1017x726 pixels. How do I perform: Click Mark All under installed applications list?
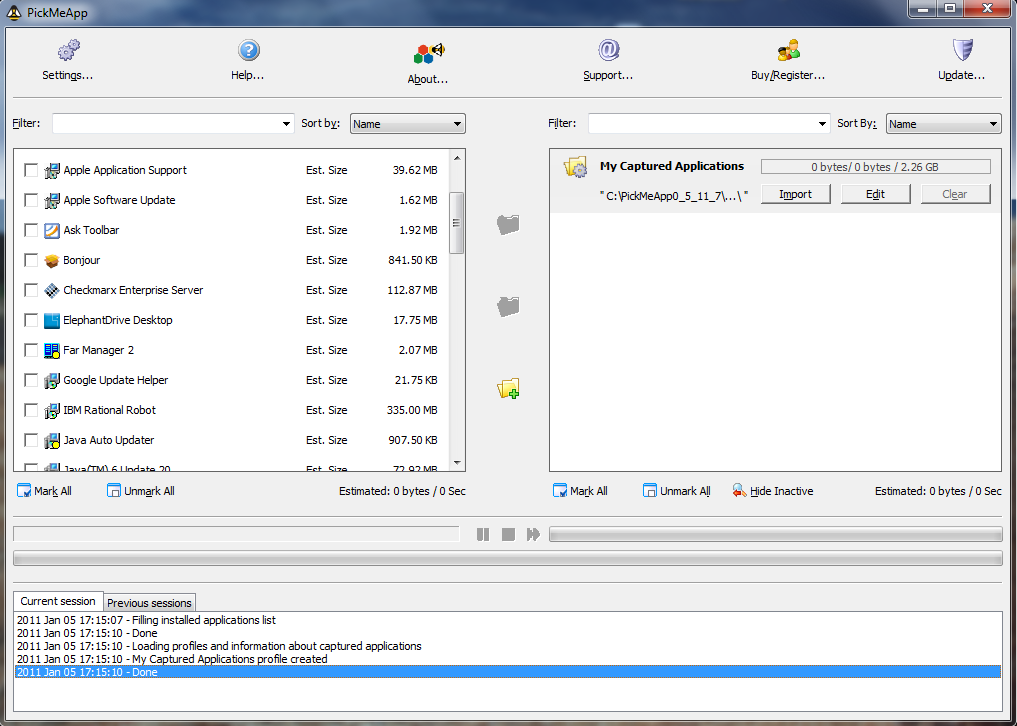44,491
